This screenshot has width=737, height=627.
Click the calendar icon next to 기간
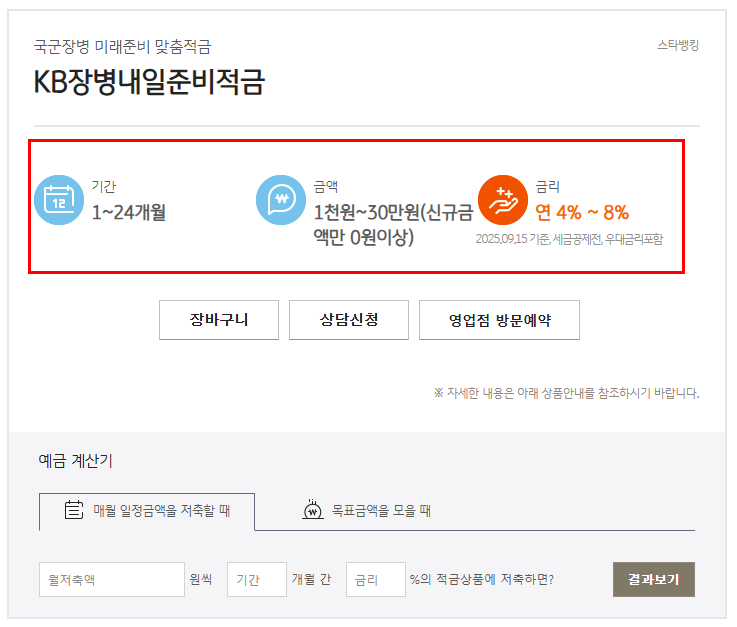point(59,200)
